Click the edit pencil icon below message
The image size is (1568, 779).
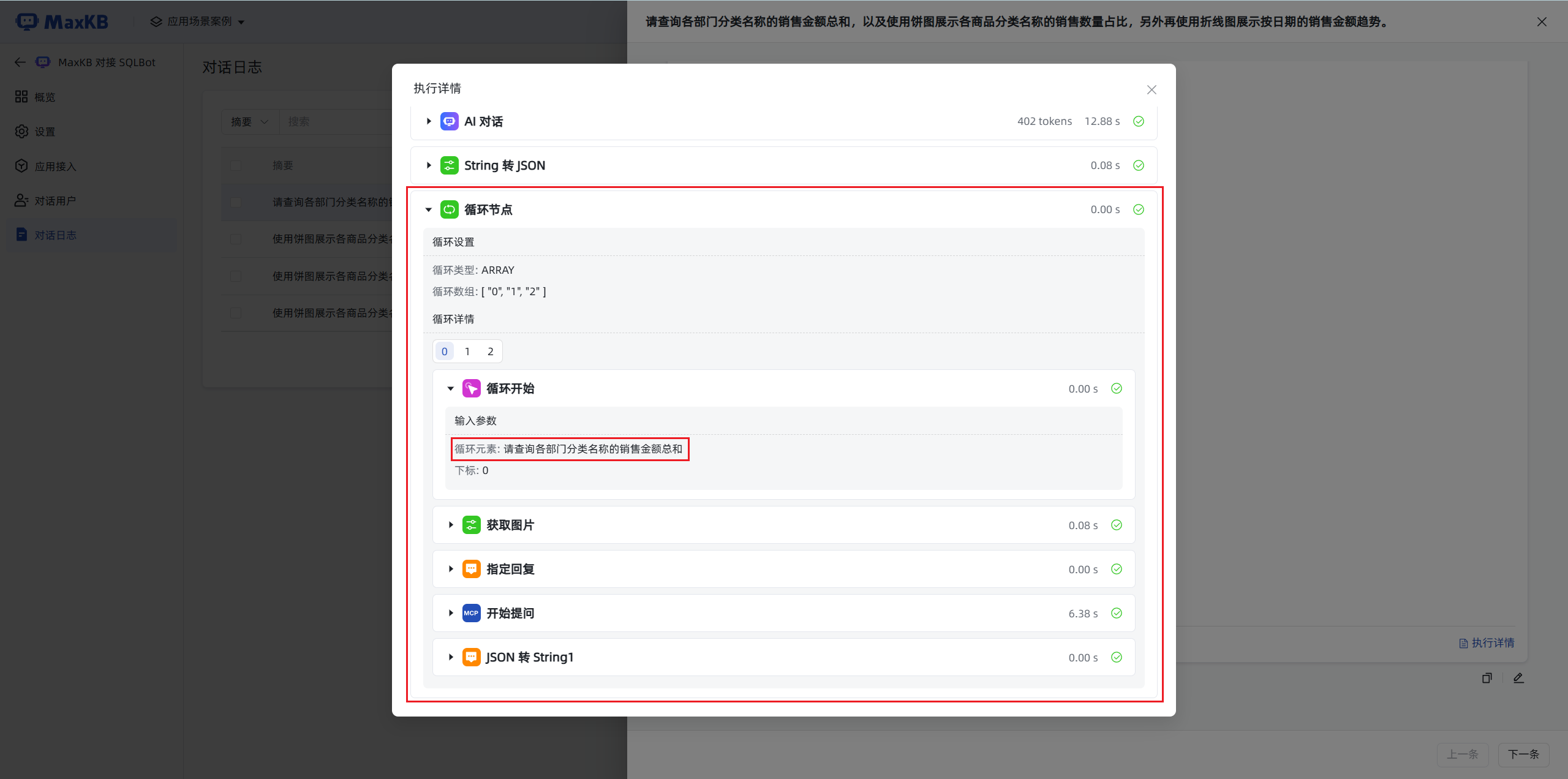point(1518,678)
